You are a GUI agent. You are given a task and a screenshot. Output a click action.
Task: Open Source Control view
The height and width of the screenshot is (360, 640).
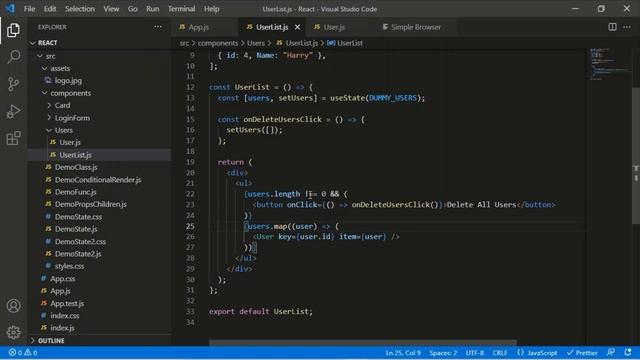pyautogui.click(x=13, y=84)
